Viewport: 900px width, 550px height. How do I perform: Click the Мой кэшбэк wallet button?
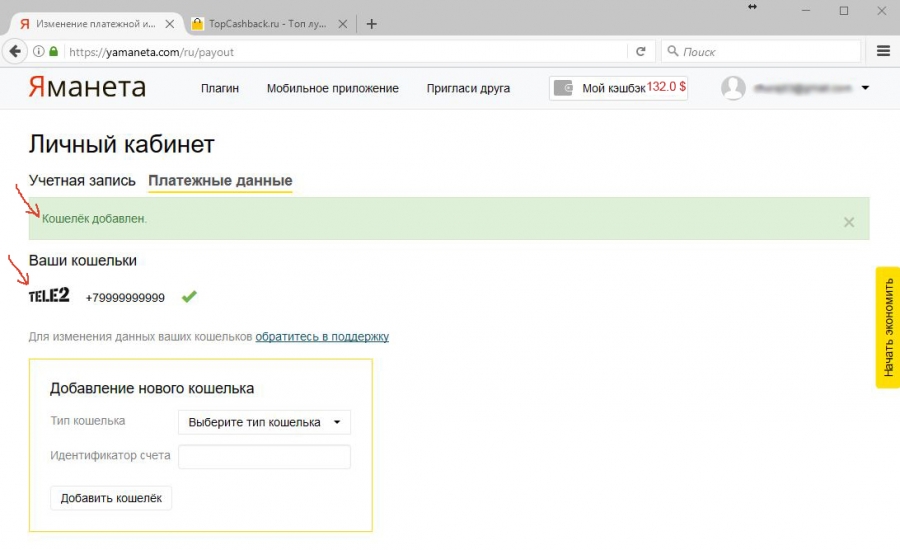(618, 88)
